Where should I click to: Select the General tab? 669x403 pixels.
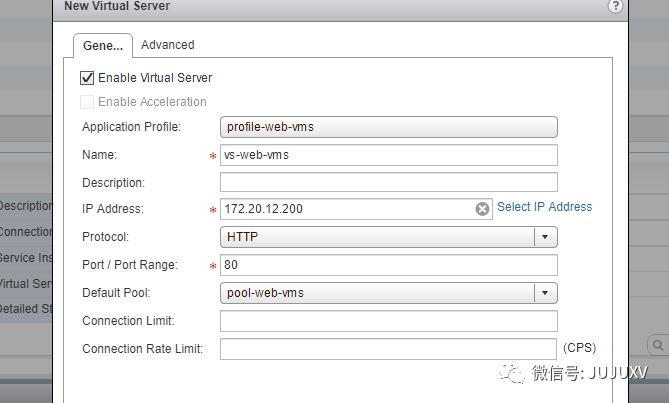103,46
